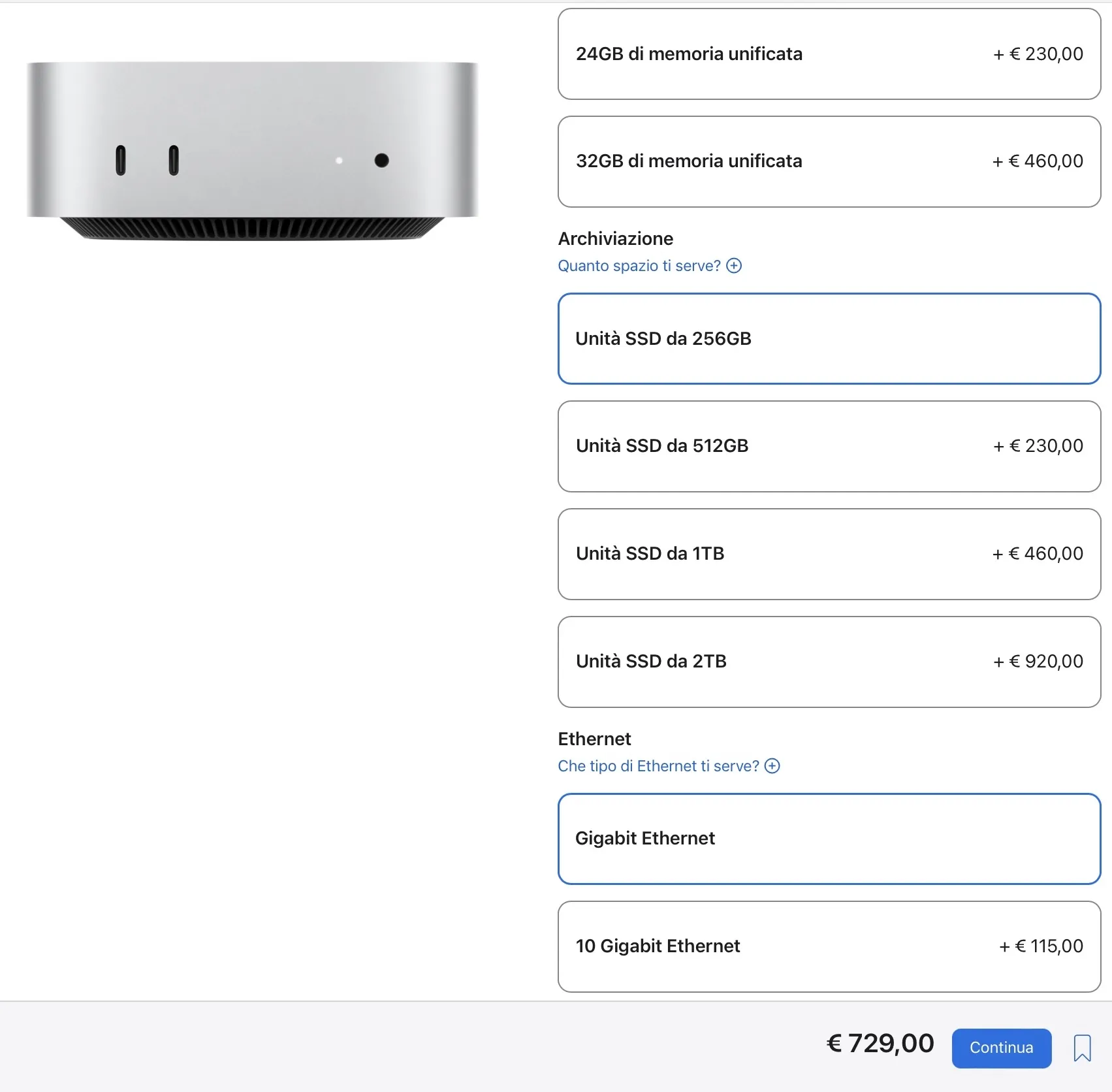1112x1092 pixels.
Task: Click the Ethernet section heading
Action: [x=594, y=739]
